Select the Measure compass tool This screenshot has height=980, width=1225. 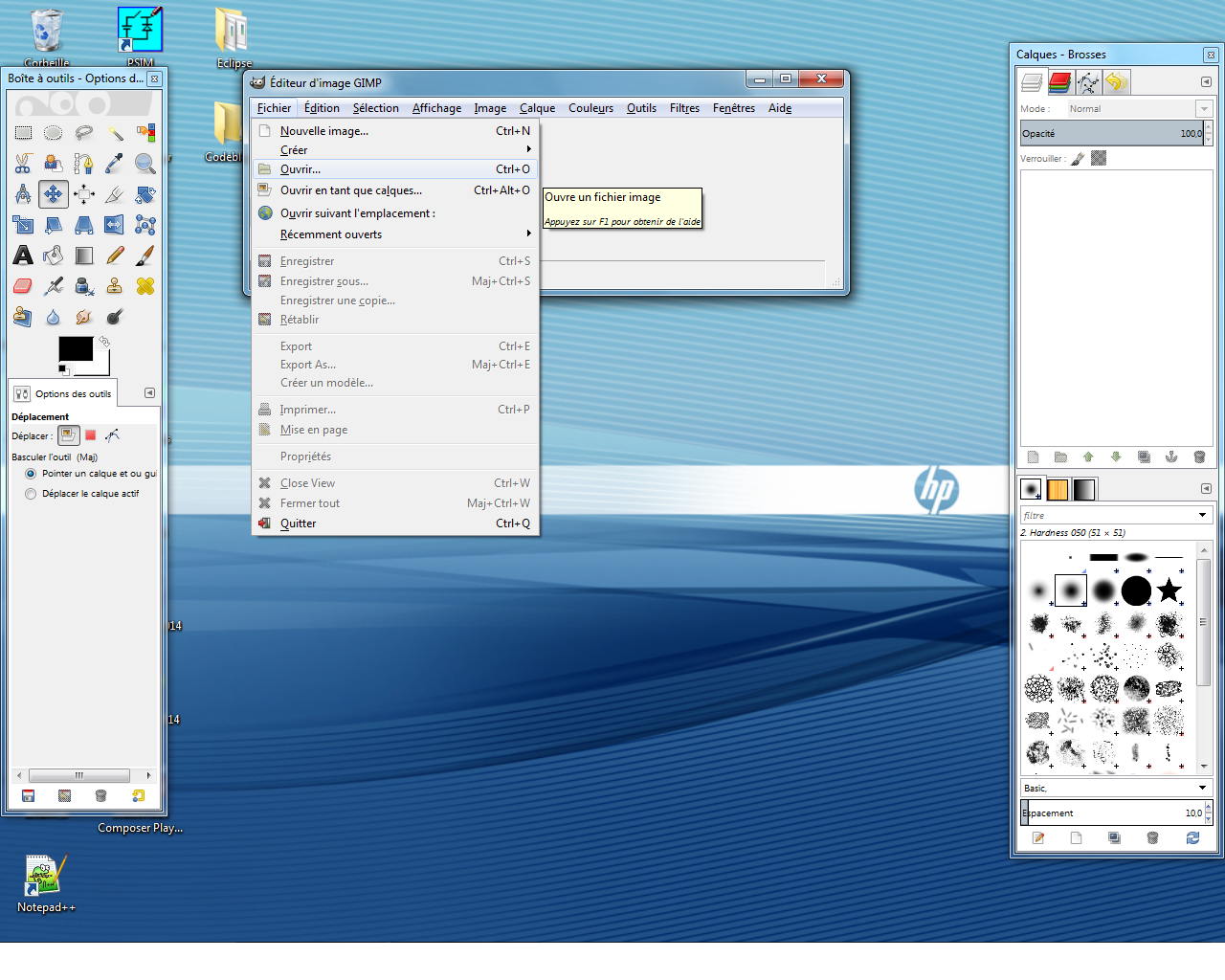tap(23, 194)
